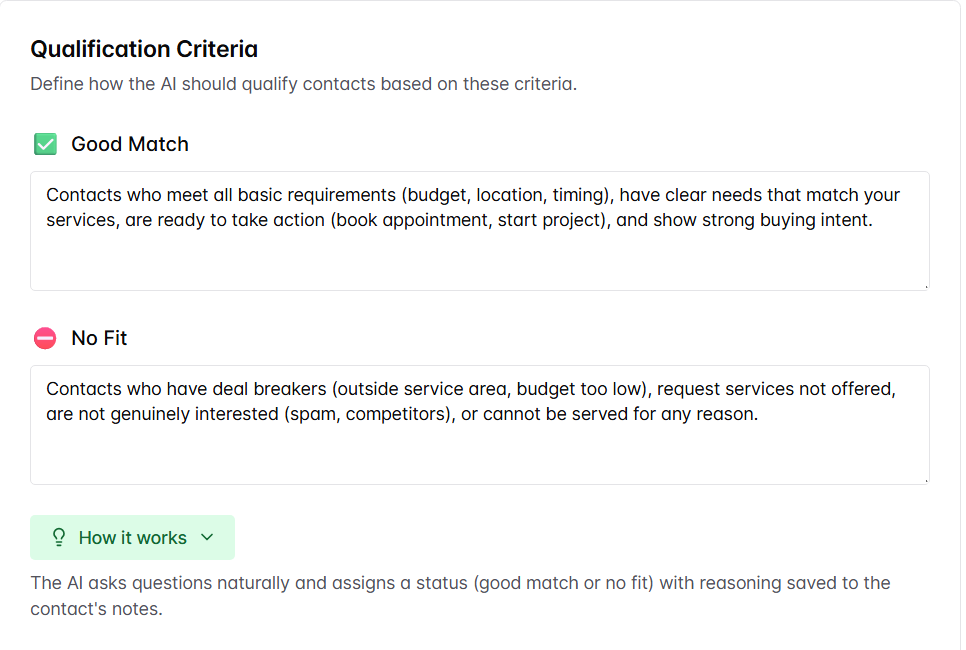966x650 pixels.
Task: Focus the Good Match criteria text box
Action: coord(479,255)
